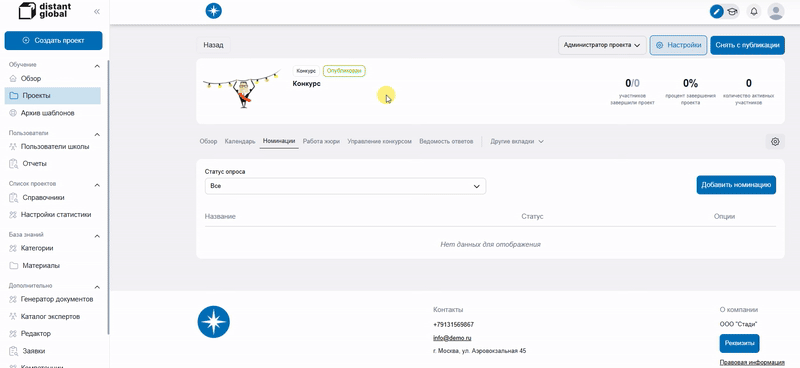Open the Администратор проекта dropdown
Viewport: 800px width, 368px height.
click(602, 45)
